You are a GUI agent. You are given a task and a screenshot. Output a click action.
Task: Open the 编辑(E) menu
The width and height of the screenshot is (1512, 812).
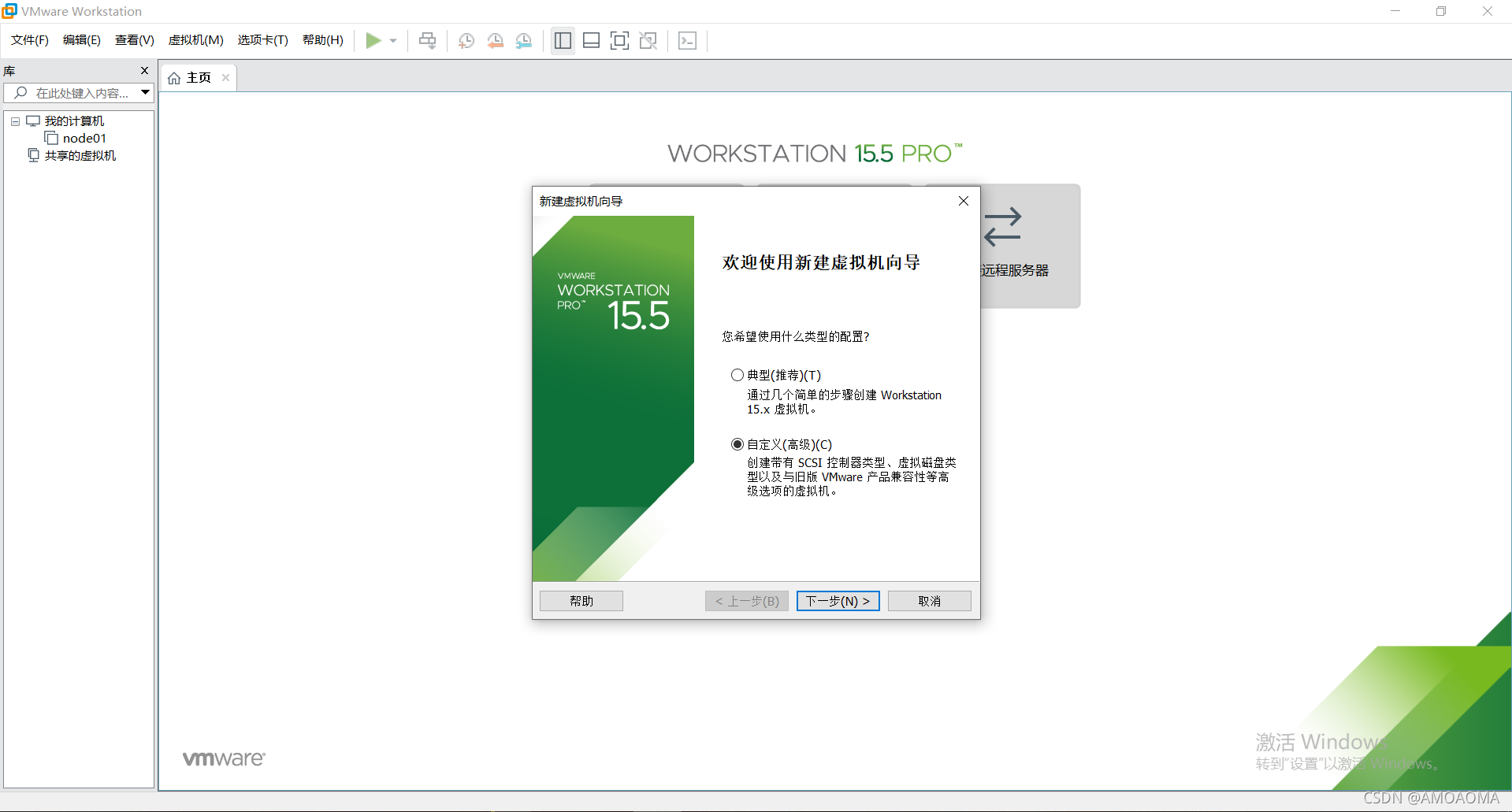[x=82, y=40]
